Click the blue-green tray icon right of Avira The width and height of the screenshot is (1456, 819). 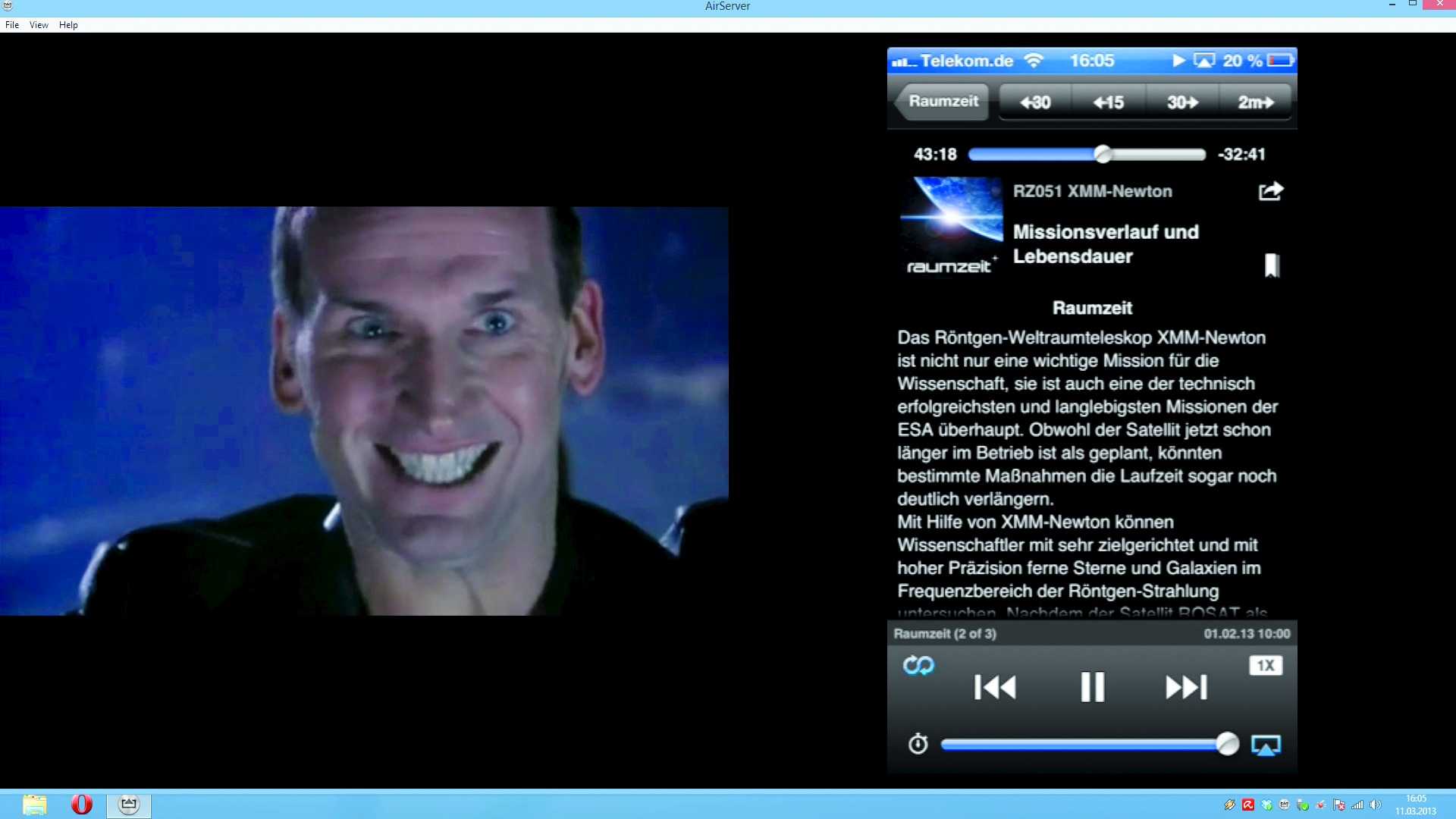click(1266, 805)
